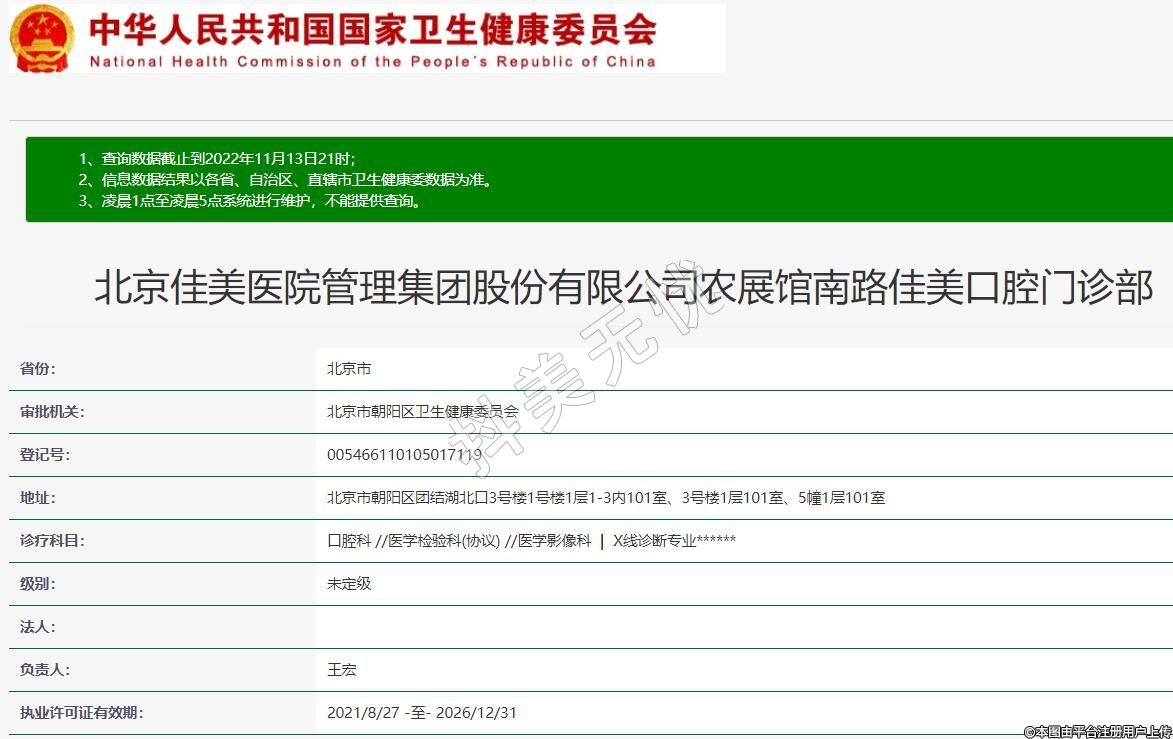Image resolution: width=1173 pixels, height=739 pixels.
Task: Select the clinic address text value
Action: [x=605, y=498]
